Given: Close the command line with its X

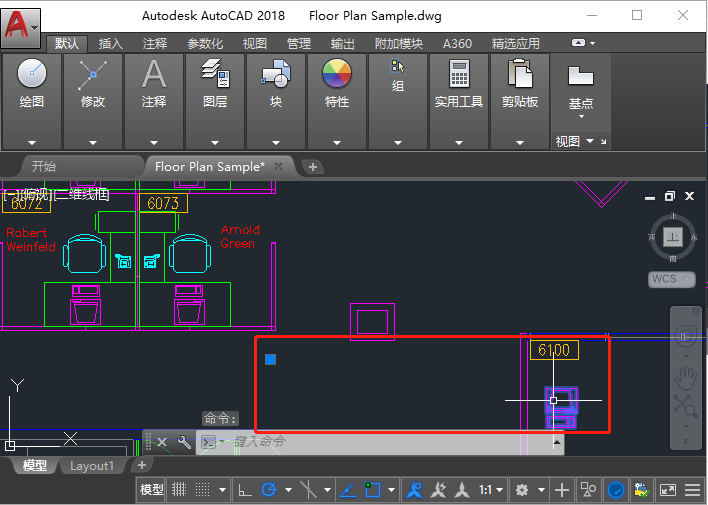Looking at the screenshot, I should pos(162,442).
